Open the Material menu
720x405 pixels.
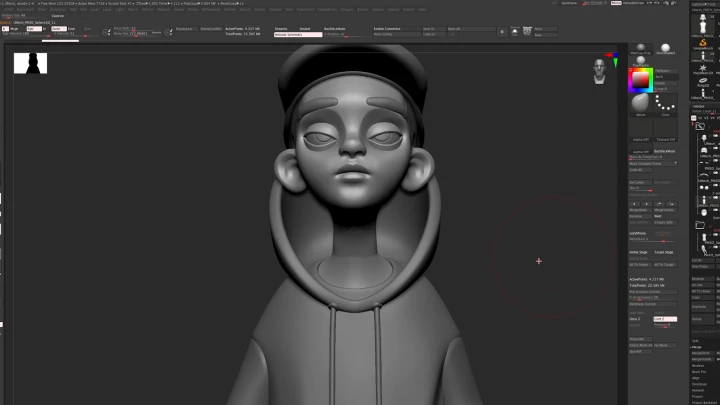[164, 9]
